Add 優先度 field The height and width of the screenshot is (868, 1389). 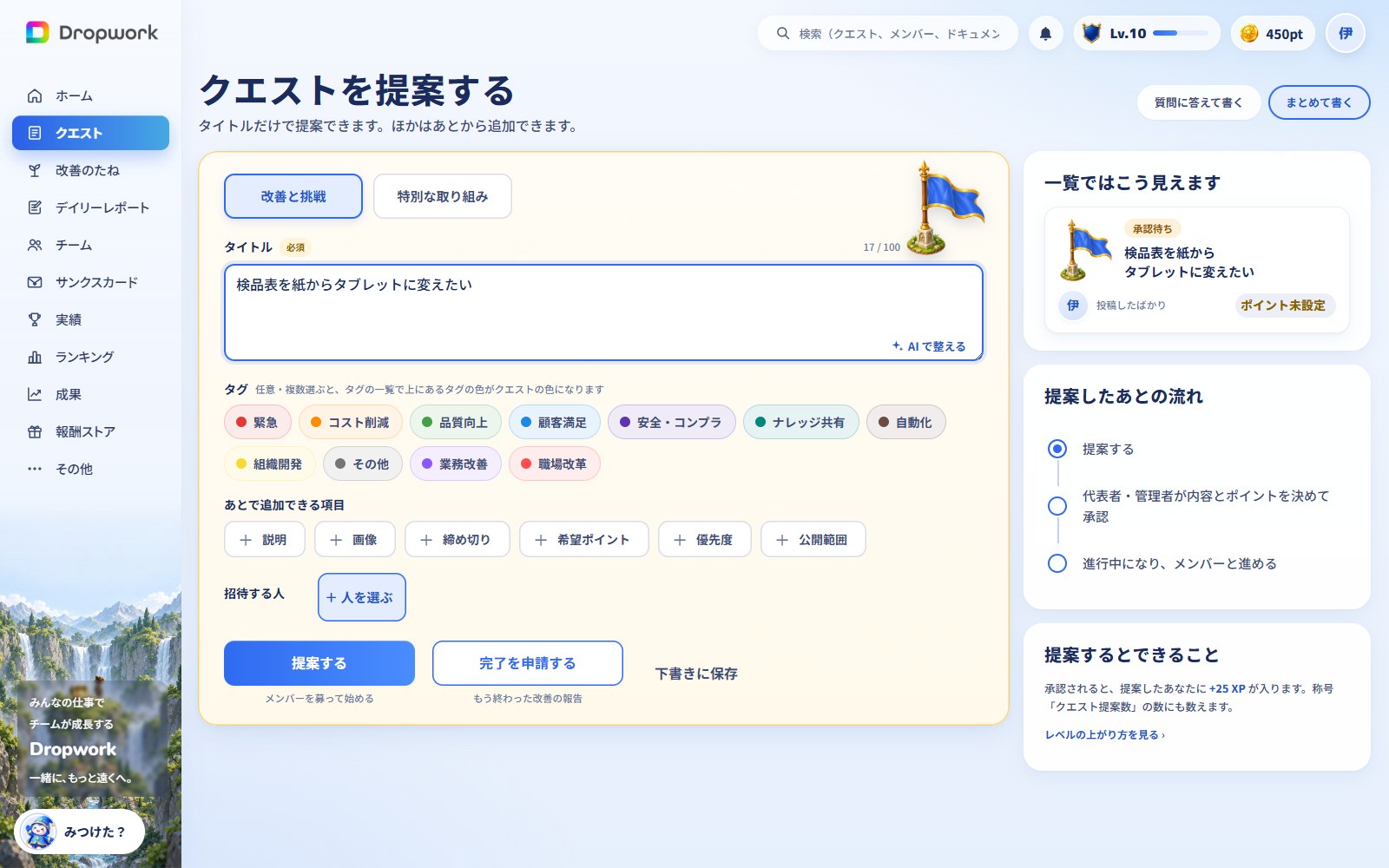(705, 539)
